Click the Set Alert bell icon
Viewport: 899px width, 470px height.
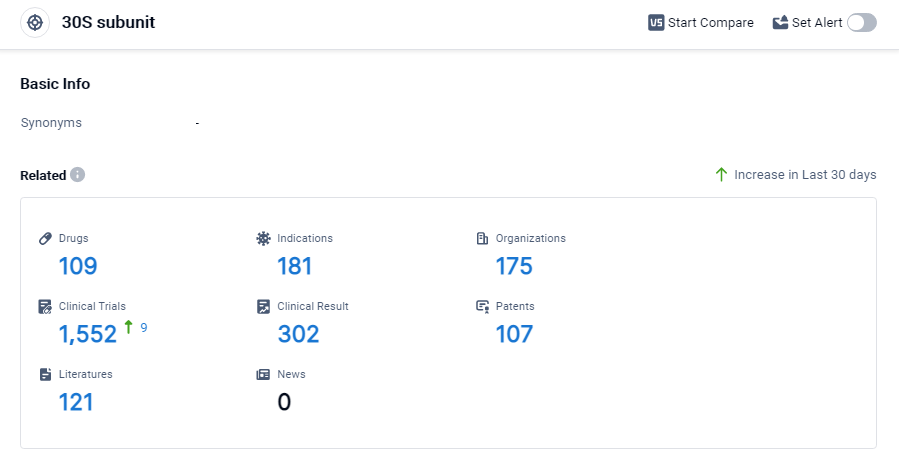pyautogui.click(x=780, y=23)
